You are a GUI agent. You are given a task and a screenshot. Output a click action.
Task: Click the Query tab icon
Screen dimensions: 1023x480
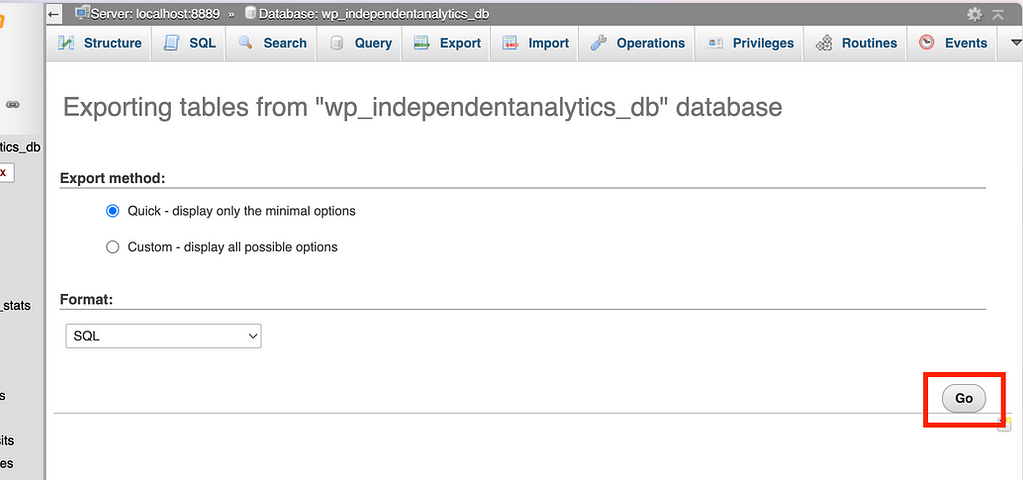click(337, 43)
